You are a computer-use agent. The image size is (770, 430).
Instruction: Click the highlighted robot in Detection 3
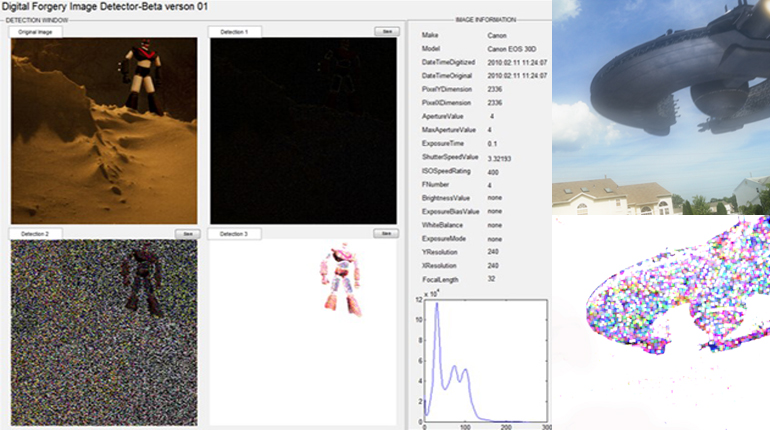point(341,279)
